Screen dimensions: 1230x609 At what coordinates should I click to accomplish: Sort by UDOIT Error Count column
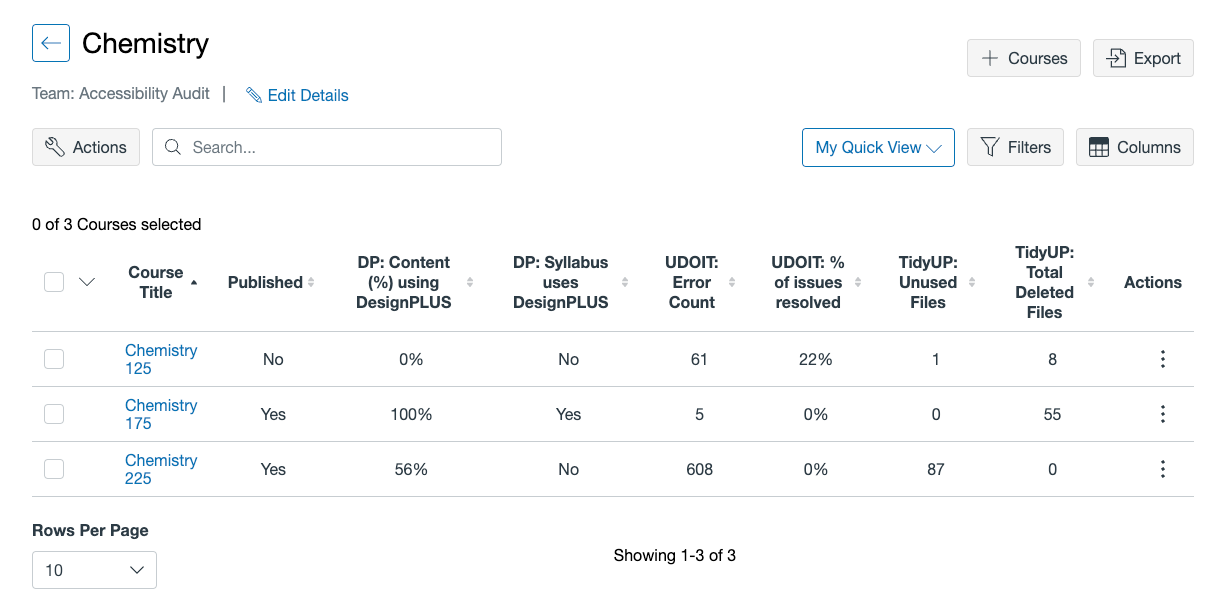tap(731, 283)
